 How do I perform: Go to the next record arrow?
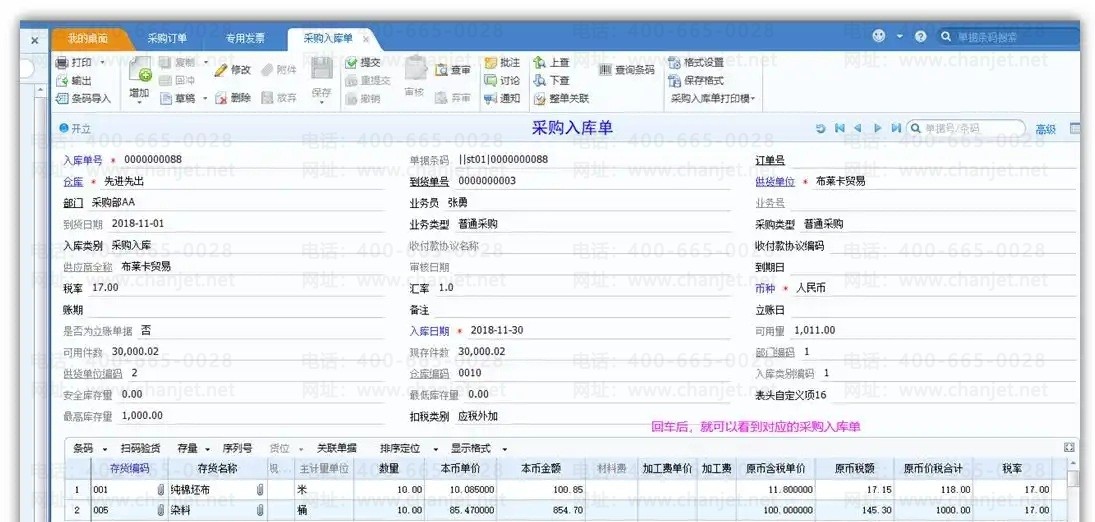click(878, 129)
